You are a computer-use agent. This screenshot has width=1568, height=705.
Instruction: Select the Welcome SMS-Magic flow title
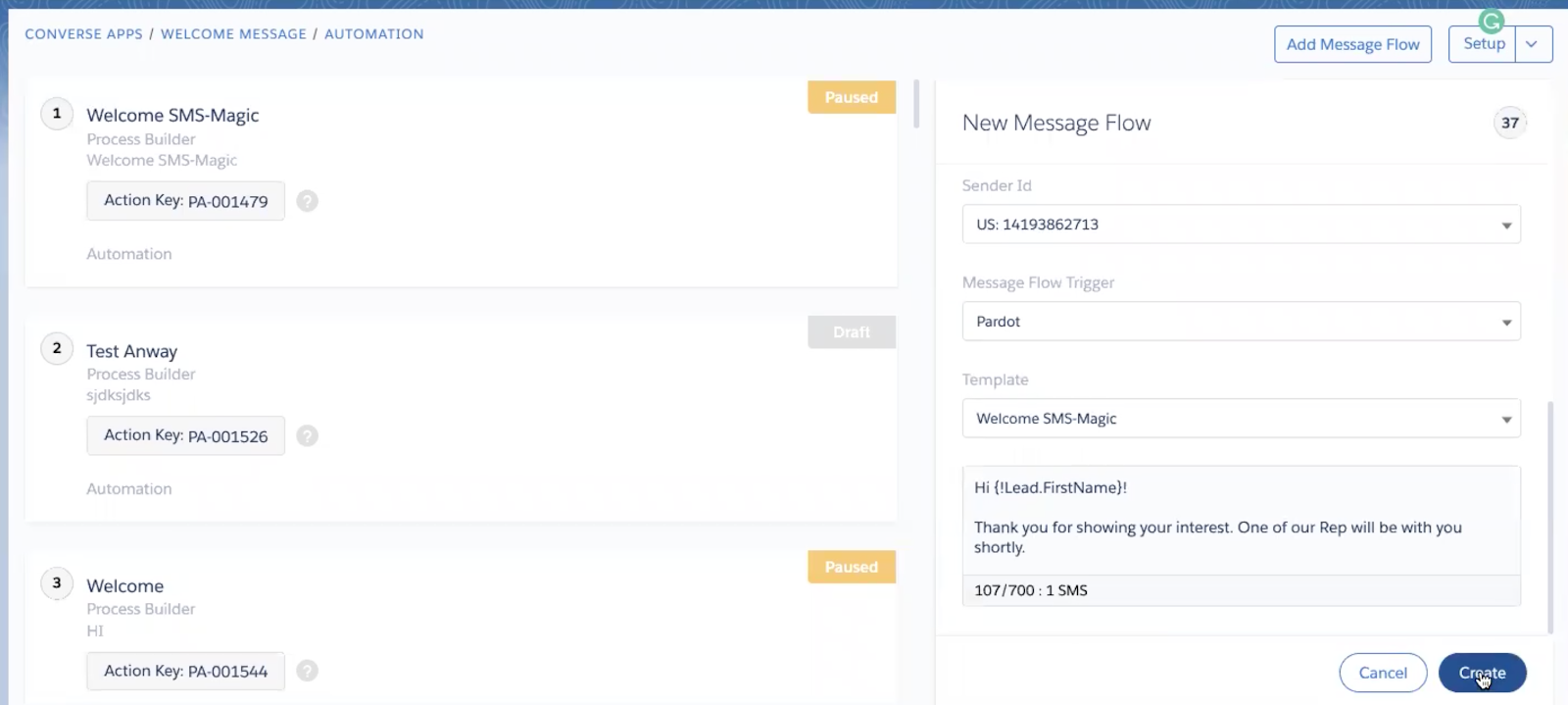(172, 116)
